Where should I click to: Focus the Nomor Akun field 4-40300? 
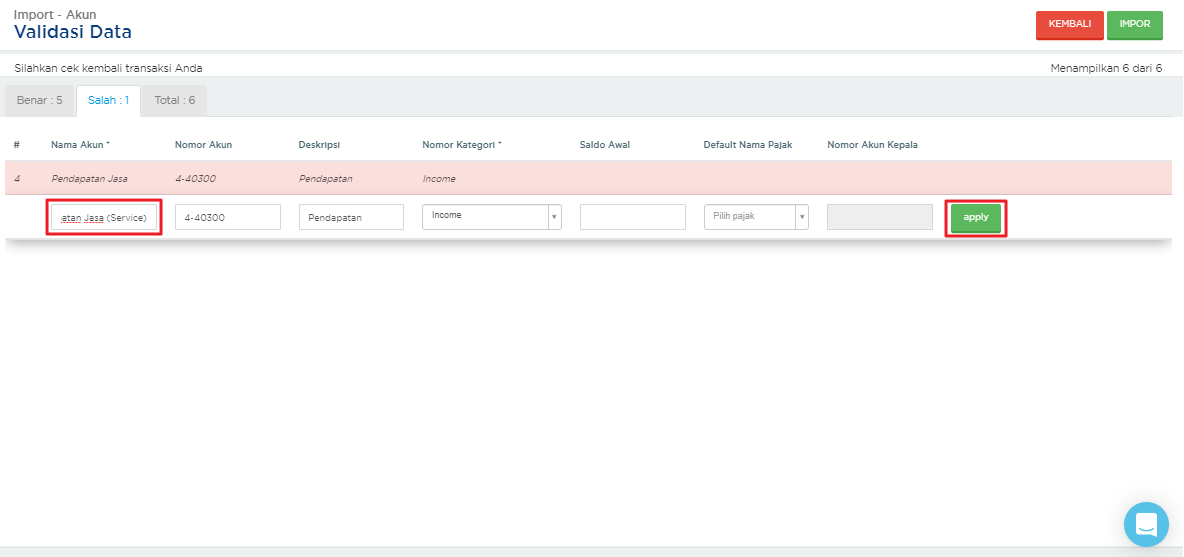coord(227,217)
